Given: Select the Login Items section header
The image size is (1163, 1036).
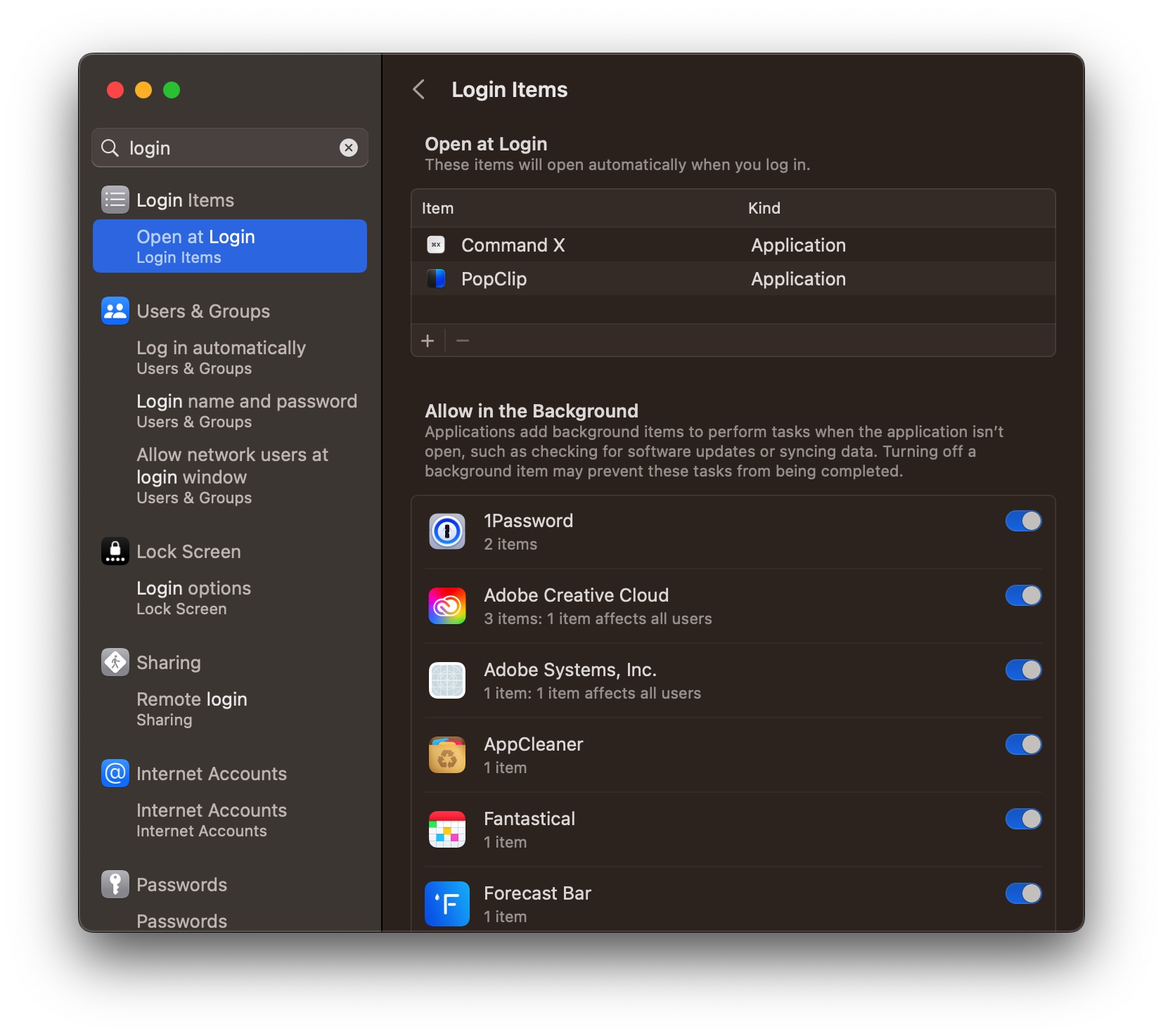Looking at the screenshot, I should pos(185,200).
